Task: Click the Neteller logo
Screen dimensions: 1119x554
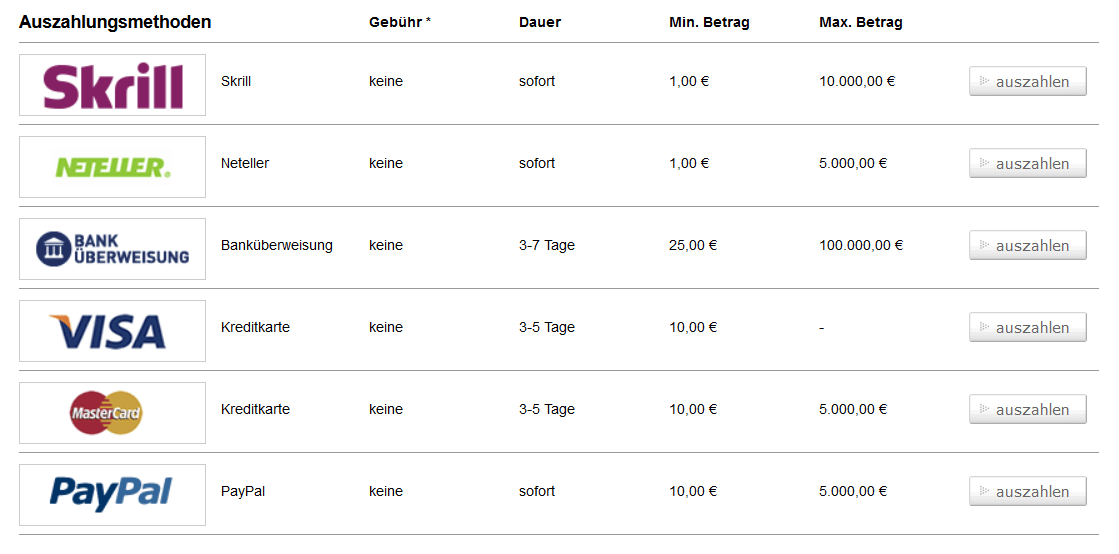Action: click(x=113, y=167)
